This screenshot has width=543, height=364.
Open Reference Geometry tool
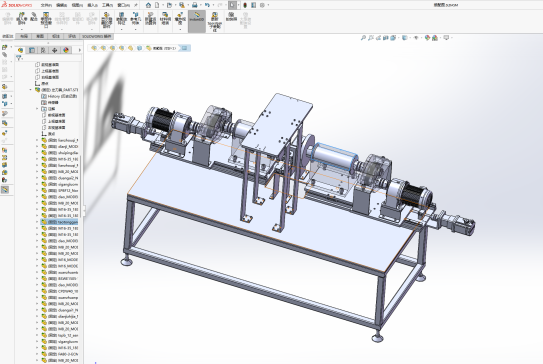click(135, 18)
